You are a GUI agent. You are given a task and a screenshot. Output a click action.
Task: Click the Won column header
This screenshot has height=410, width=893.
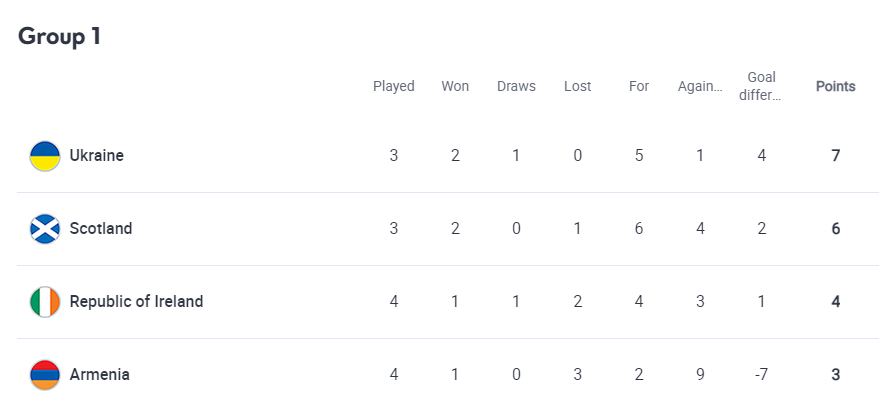click(x=455, y=86)
